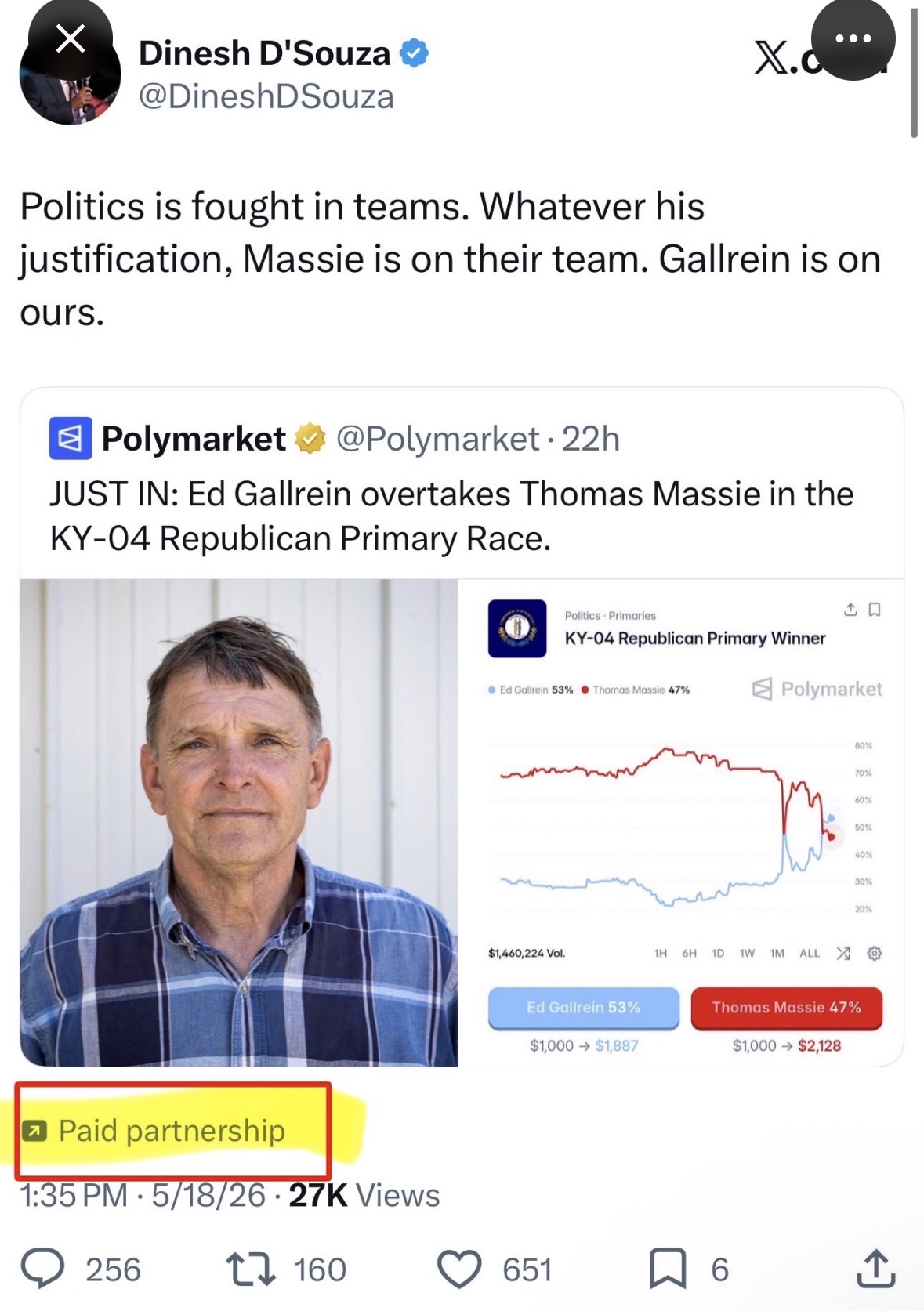Image resolution: width=924 pixels, height=1311 pixels.
Task: Bookmark the post with the bookmark icon
Action: tap(668, 1269)
